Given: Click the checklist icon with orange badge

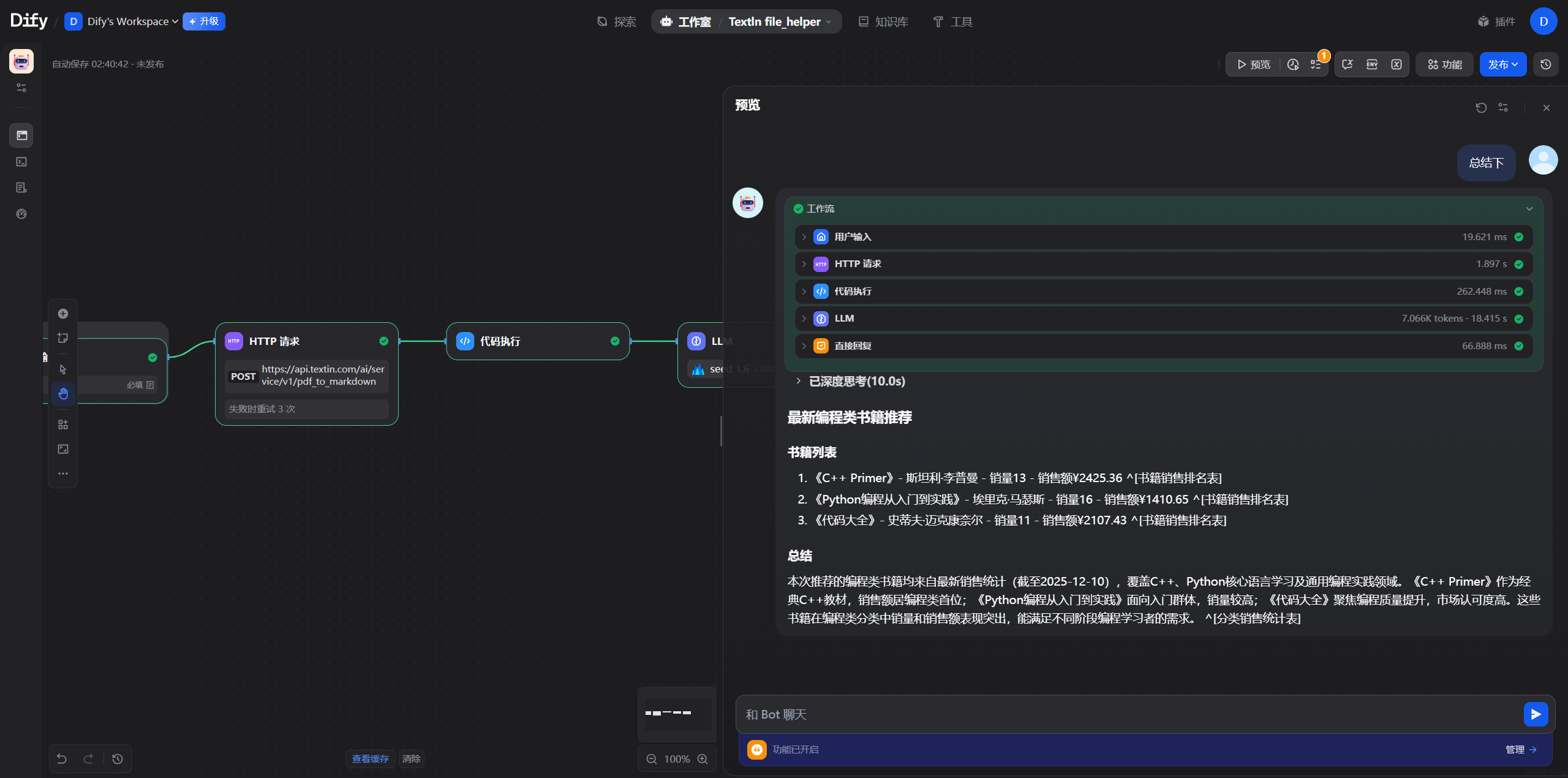Looking at the screenshot, I should coord(1316,64).
